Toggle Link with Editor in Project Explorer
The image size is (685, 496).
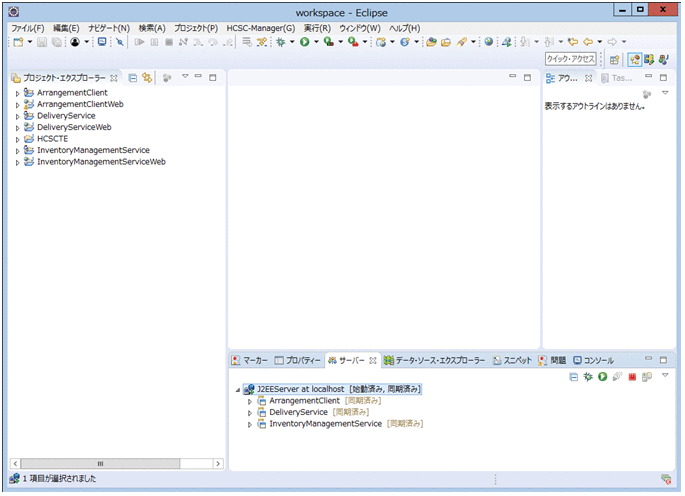[x=147, y=77]
